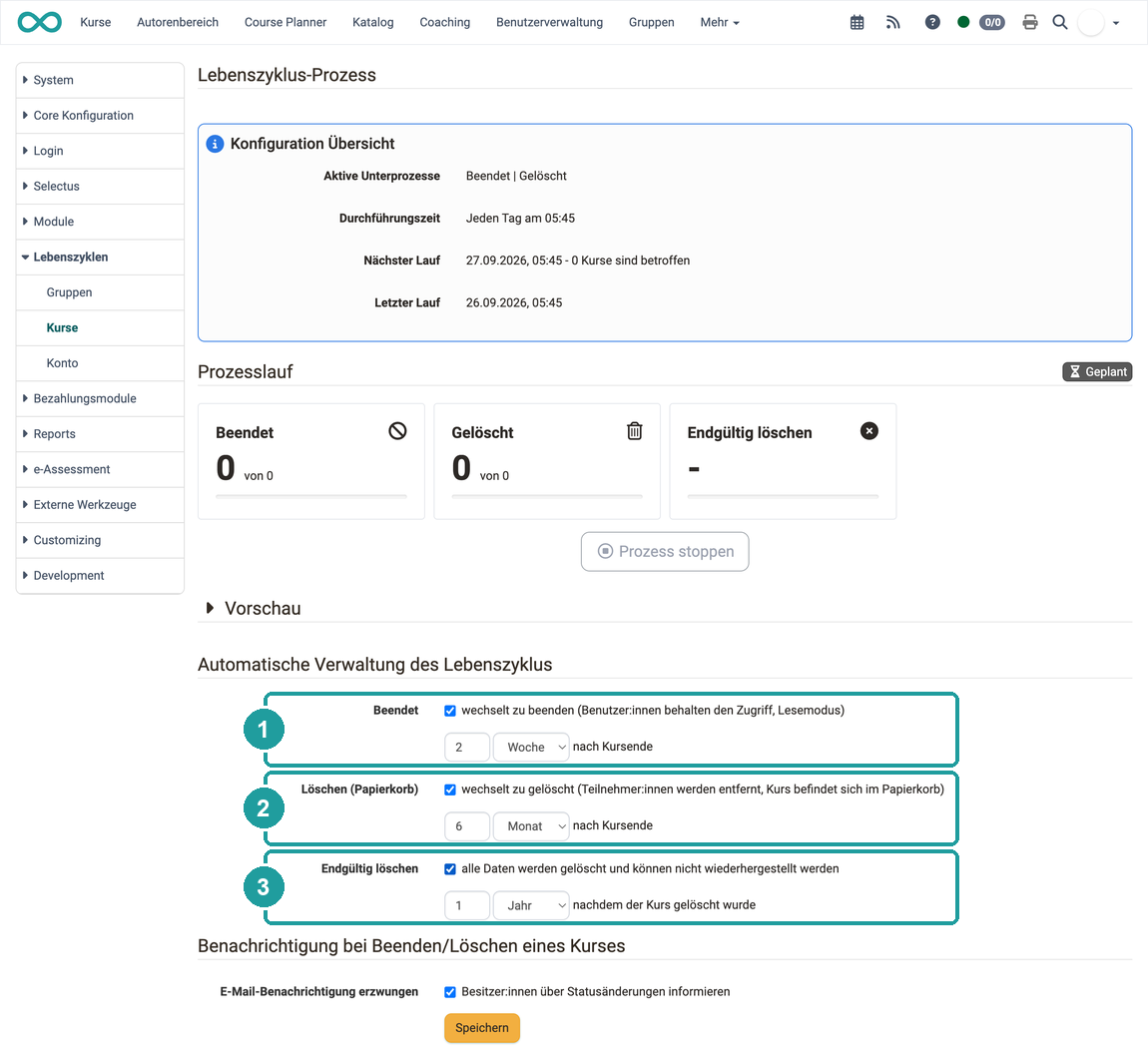Screen dimensions: 1148x1060
Task: Click the Prozess stoppen button
Action: click(x=665, y=551)
